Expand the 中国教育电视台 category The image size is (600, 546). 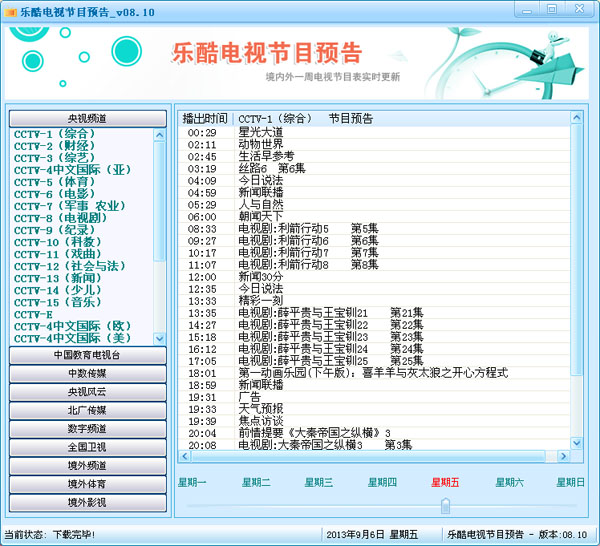(x=88, y=355)
